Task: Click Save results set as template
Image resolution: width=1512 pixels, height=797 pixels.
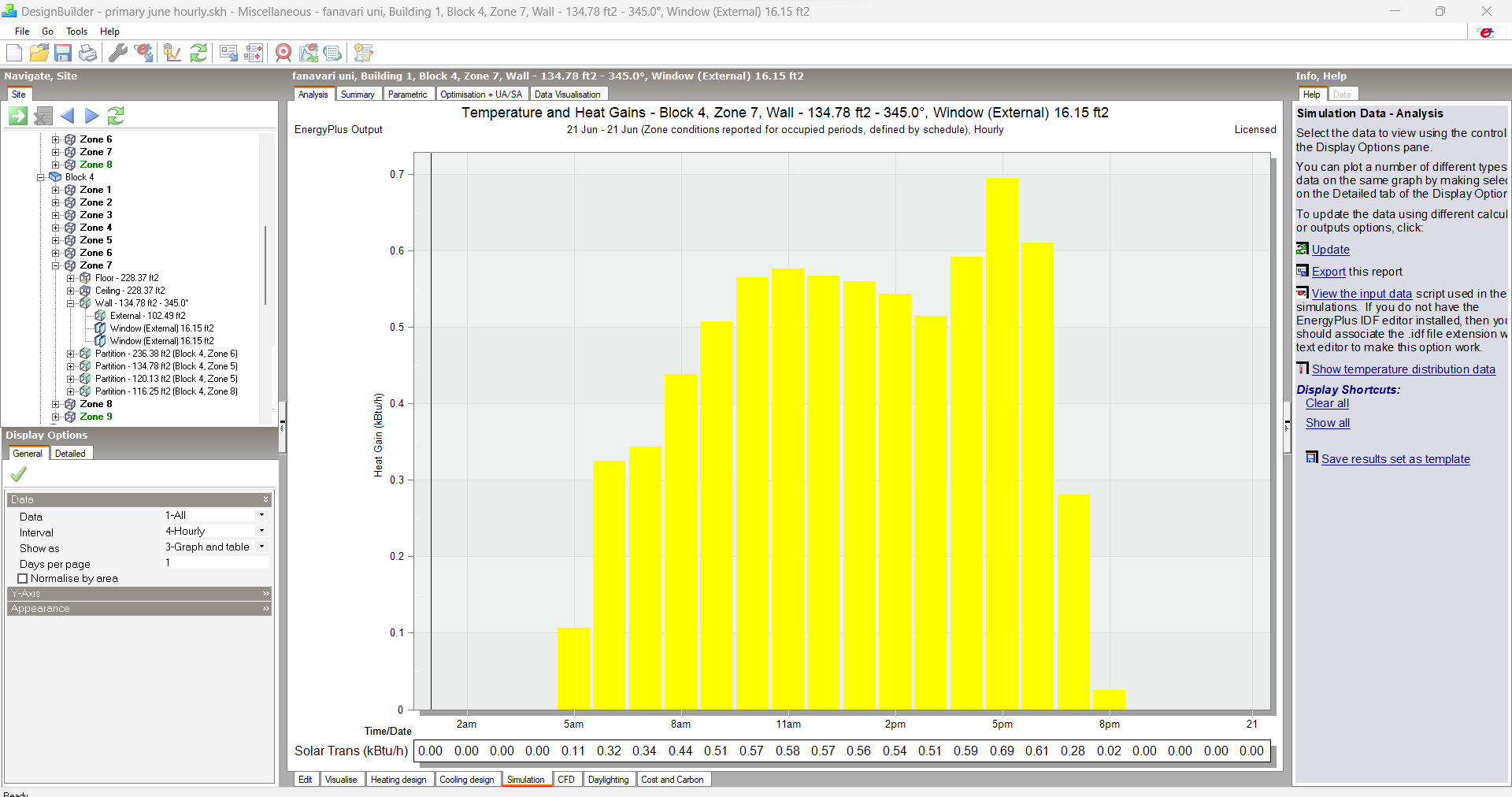Action: (x=1395, y=459)
